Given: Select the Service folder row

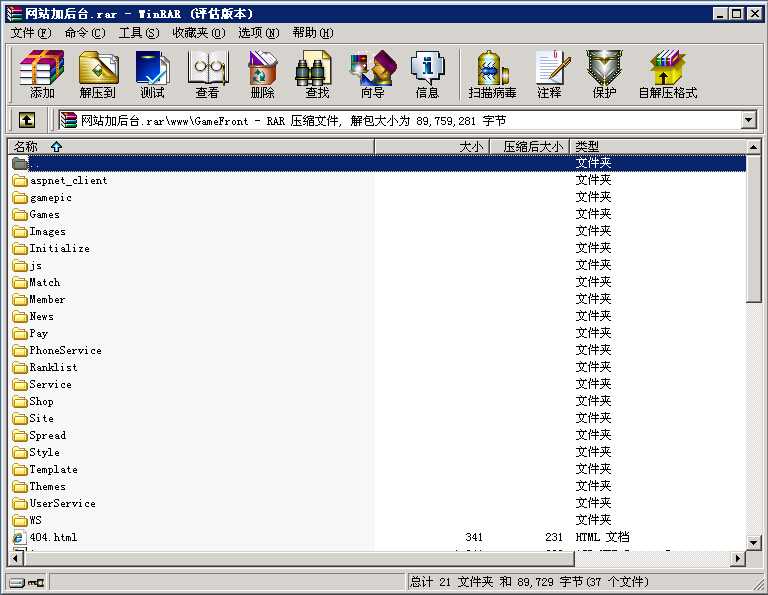Looking at the screenshot, I should click(377, 384).
